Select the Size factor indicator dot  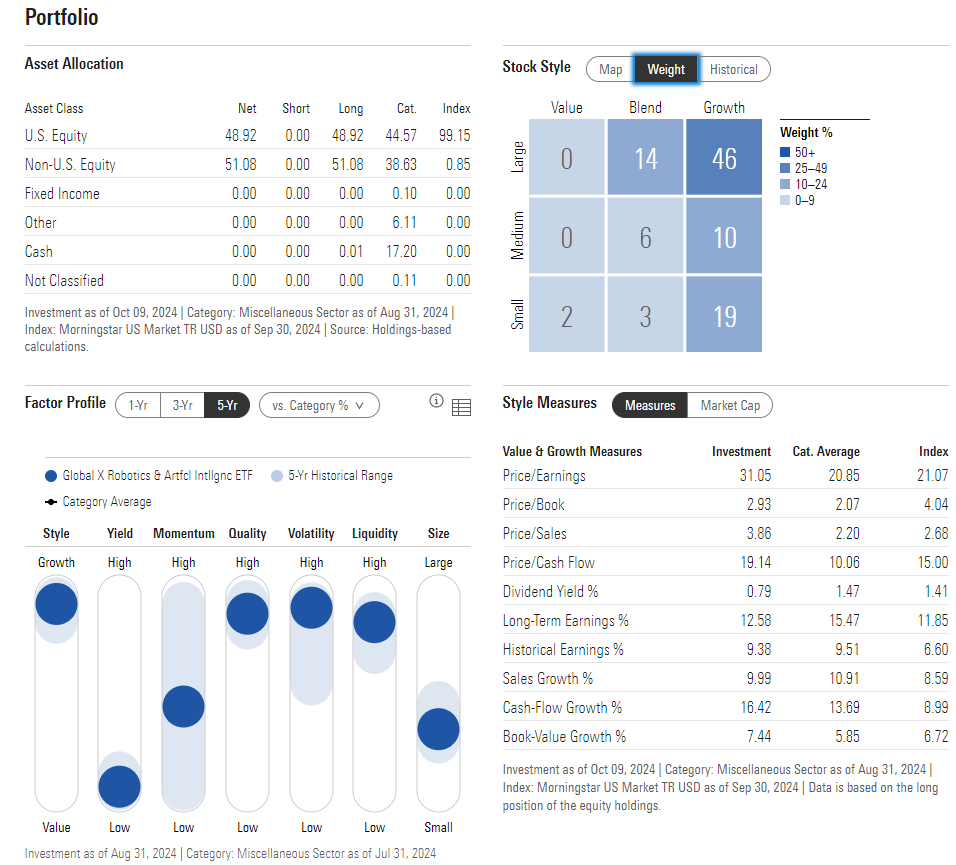click(x=438, y=728)
